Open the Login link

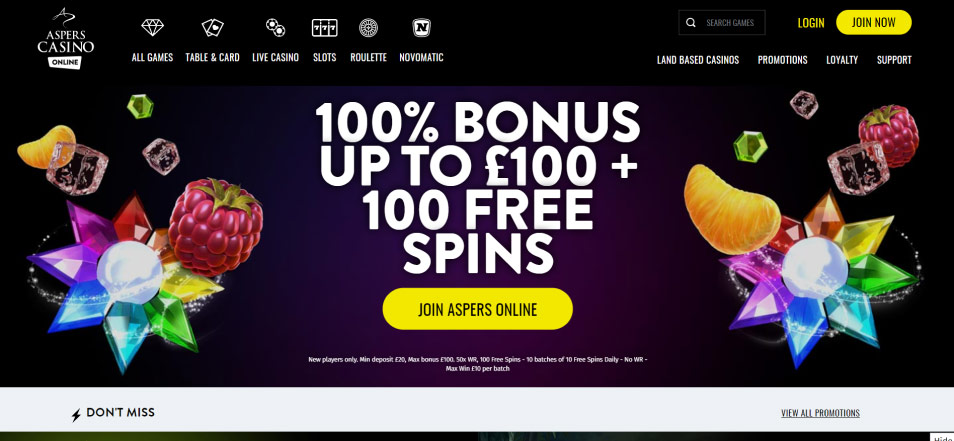coord(810,23)
